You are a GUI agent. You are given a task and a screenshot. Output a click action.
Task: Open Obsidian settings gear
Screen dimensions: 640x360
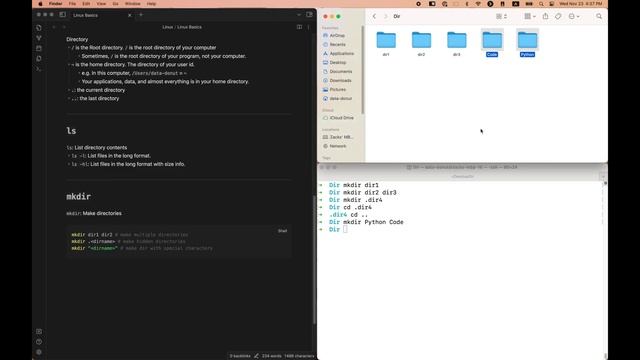(x=39, y=352)
